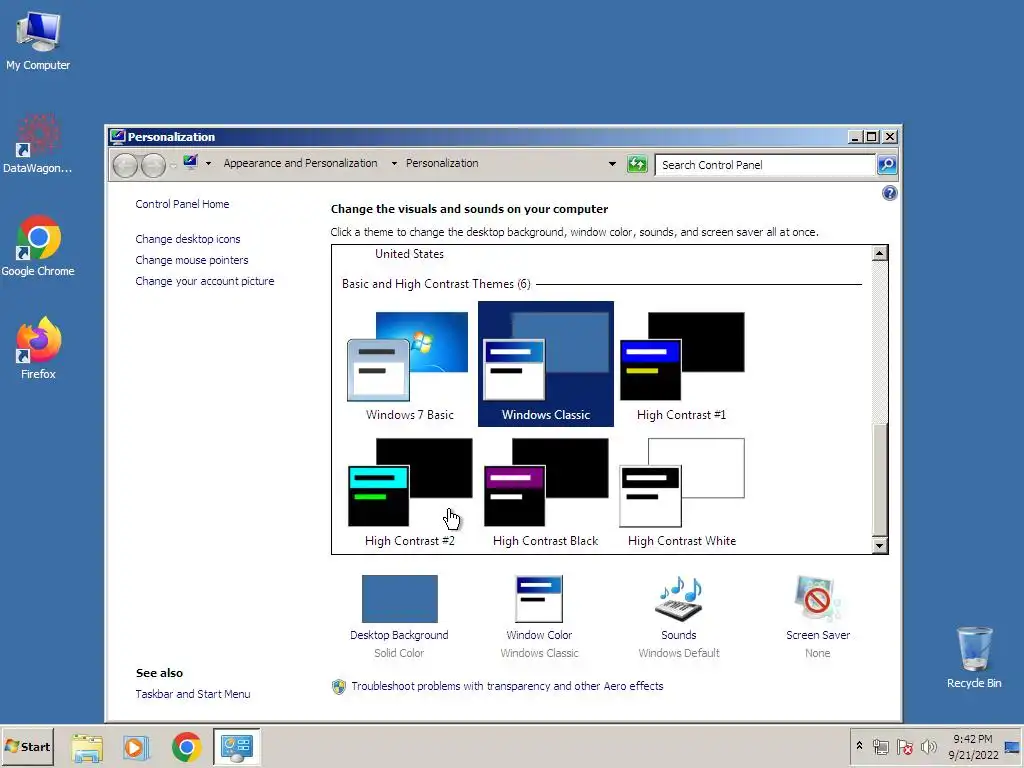Open Control Panel Home link

click(182, 204)
